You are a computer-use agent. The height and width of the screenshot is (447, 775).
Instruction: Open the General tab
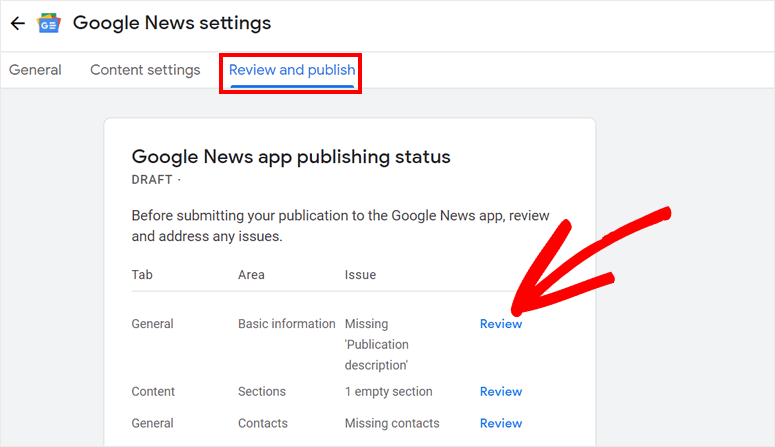click(35, 70)
